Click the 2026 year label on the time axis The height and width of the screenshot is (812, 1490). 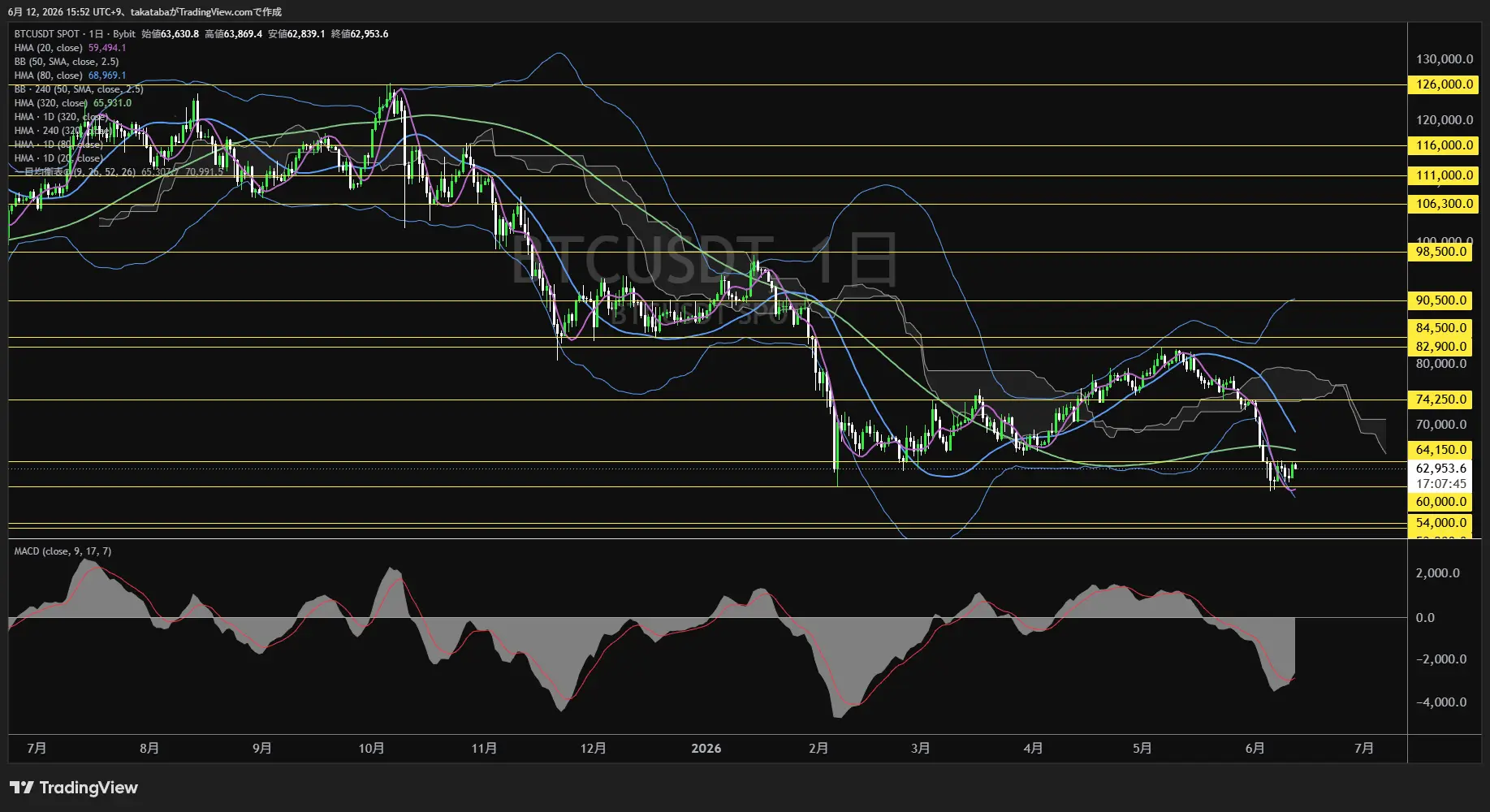706,749
